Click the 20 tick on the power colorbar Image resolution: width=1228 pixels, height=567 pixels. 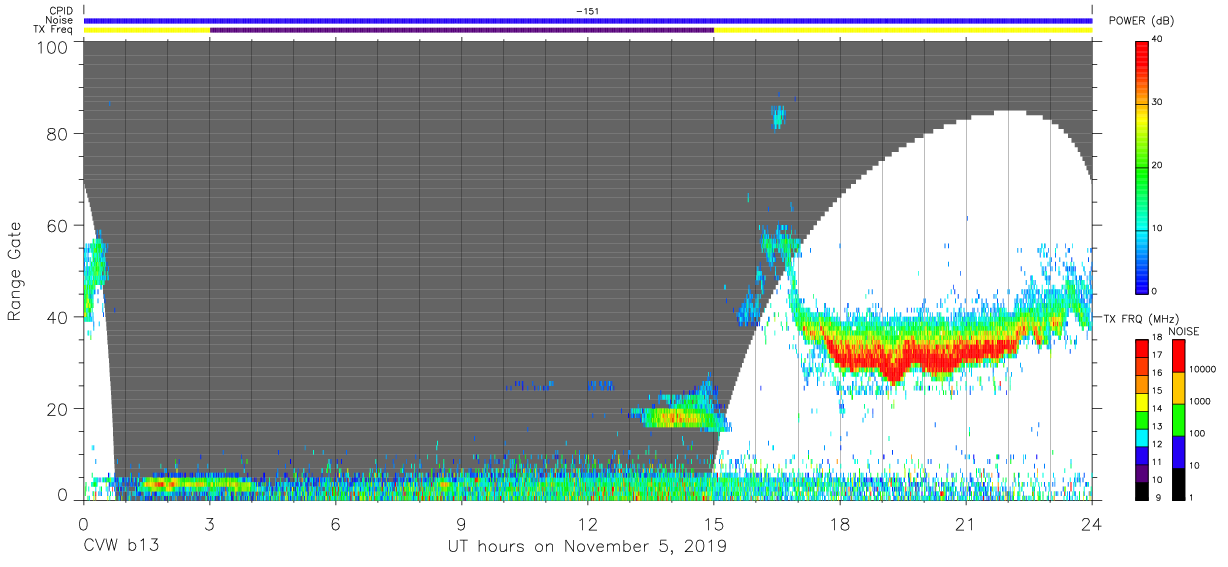[1159, 166]
